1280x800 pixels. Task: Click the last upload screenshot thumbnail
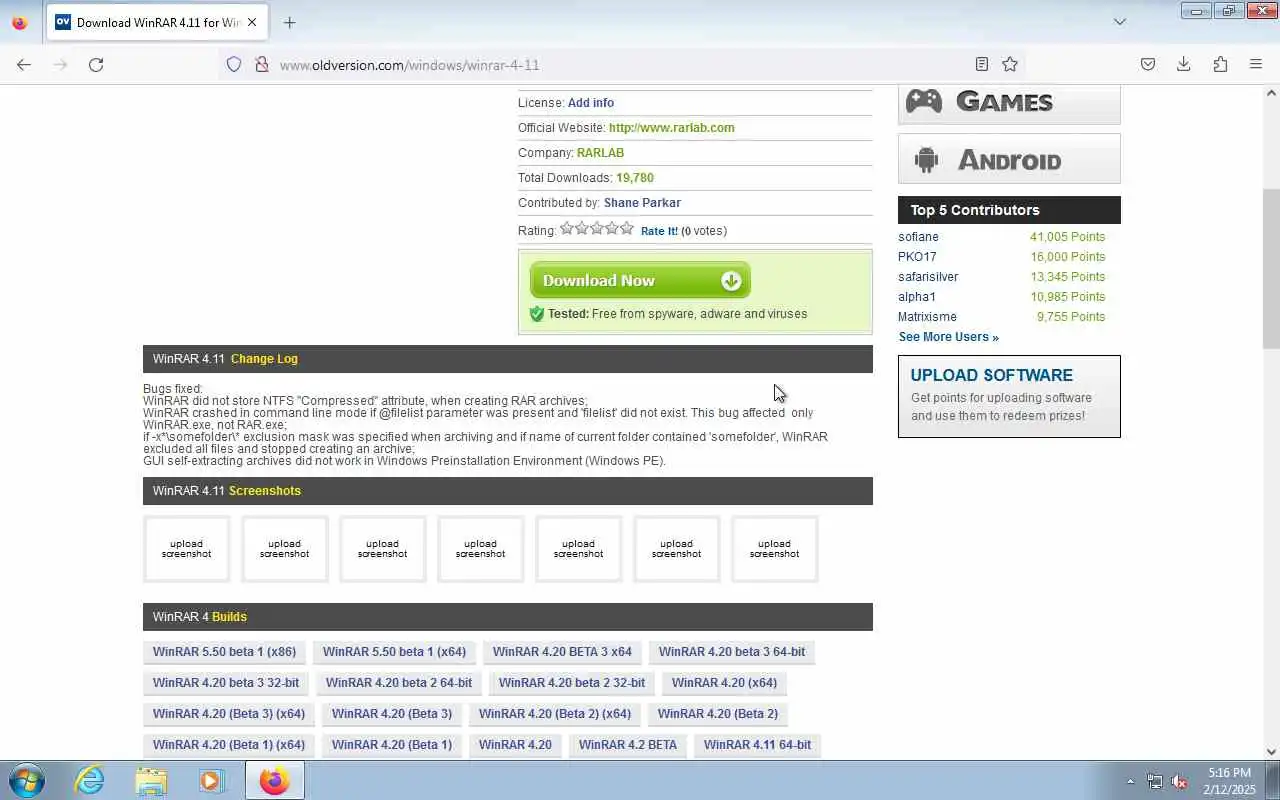(x=774, y=549)
